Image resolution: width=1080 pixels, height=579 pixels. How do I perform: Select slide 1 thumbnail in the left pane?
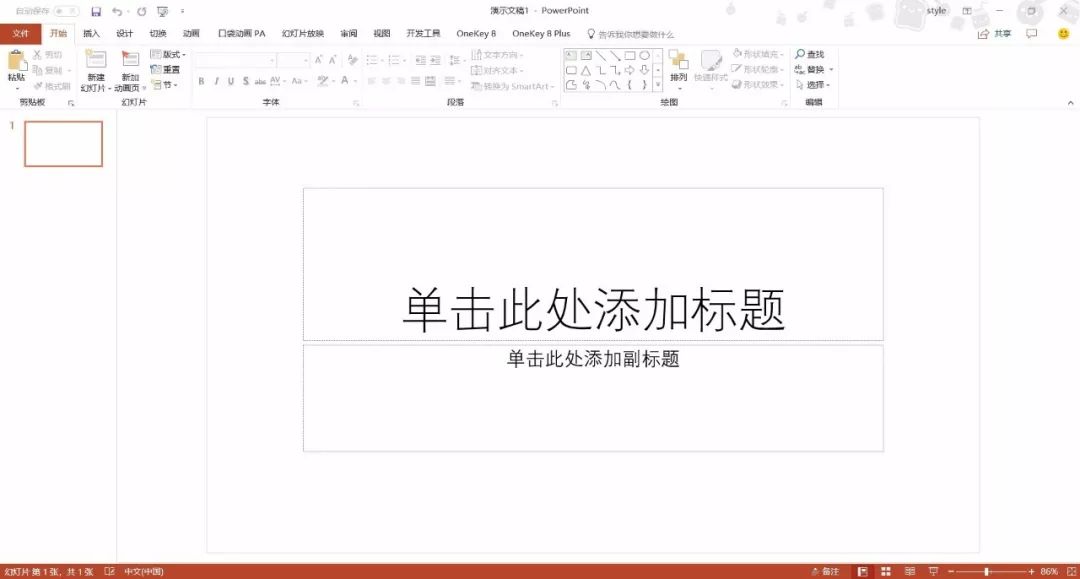point(63,143)
